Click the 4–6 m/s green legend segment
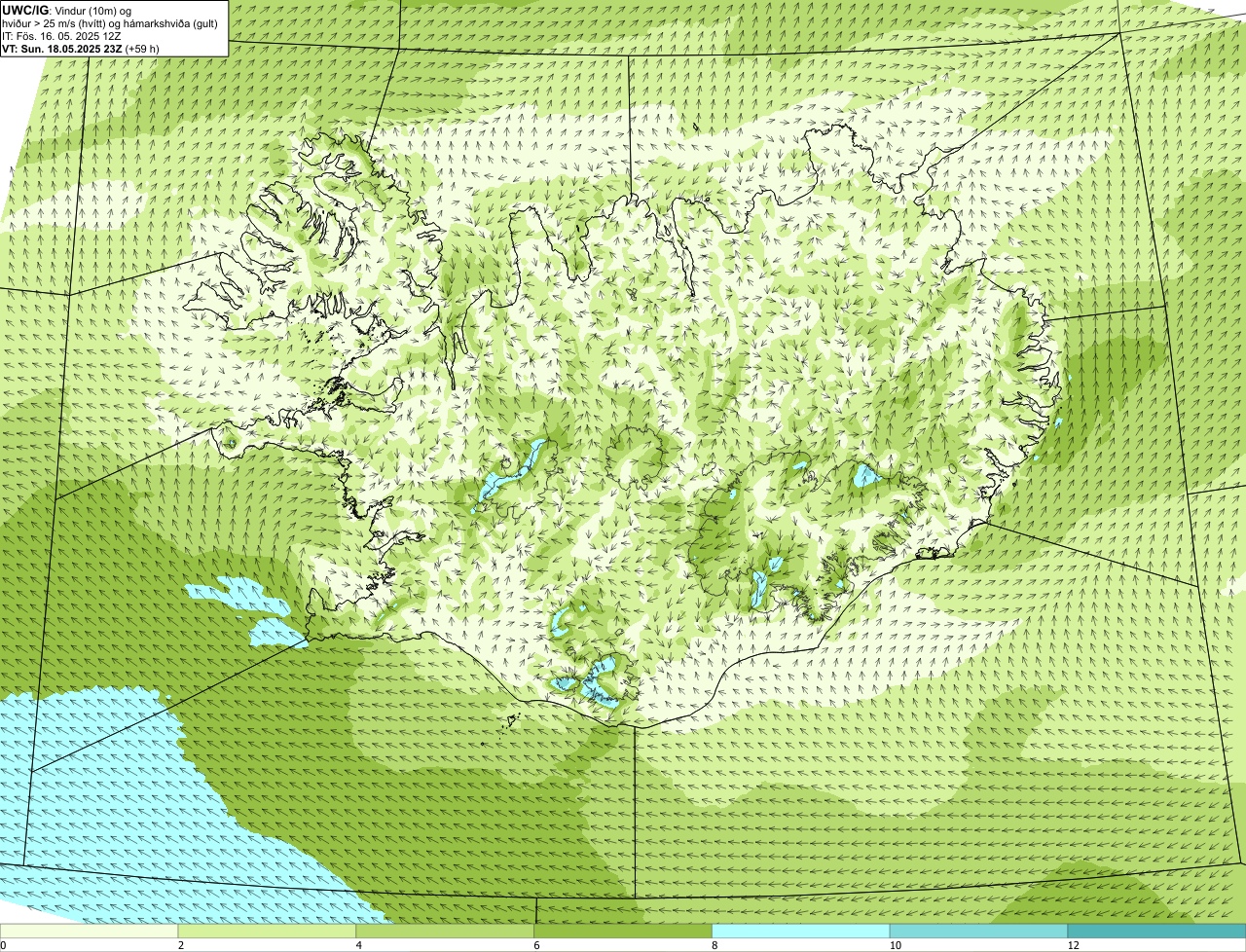This screenshot has width=1246, height=952. click(446, 932)
